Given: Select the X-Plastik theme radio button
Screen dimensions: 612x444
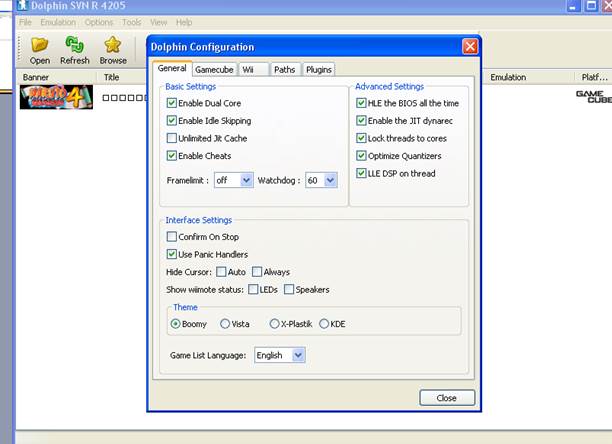Looking at the screenshot, I should [x=274, y=324].
